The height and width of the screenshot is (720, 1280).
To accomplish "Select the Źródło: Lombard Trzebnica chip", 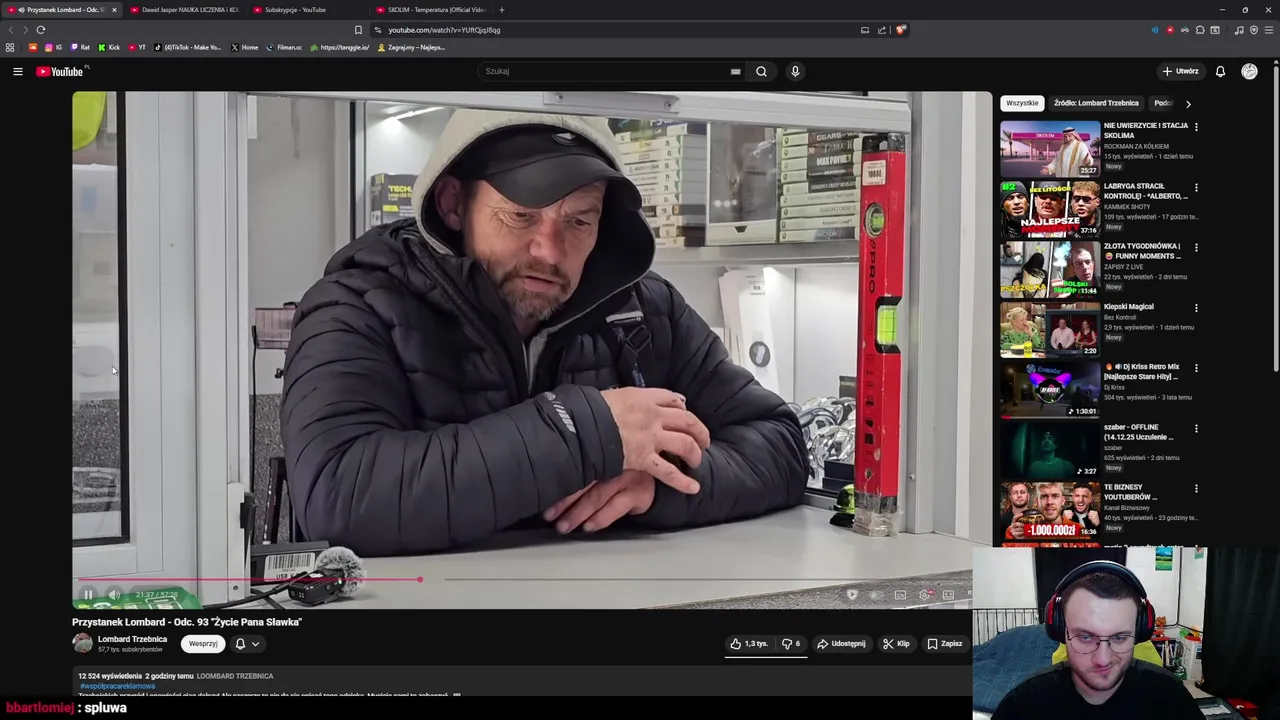I will pyautogui.click(x=1096, y=103).
